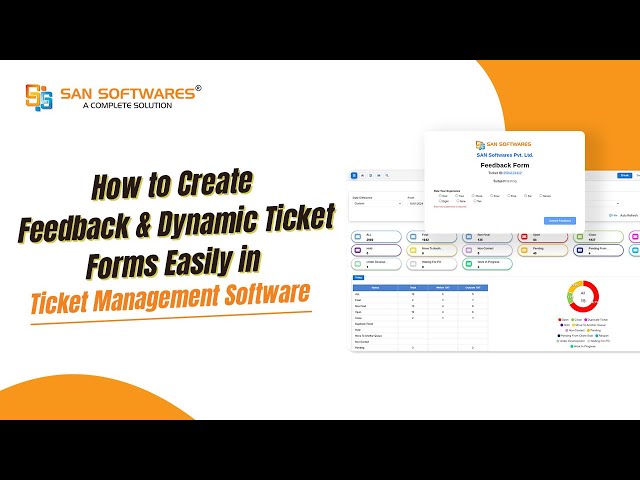Open the green Work In Progress card icon

(x=469, y=264)
